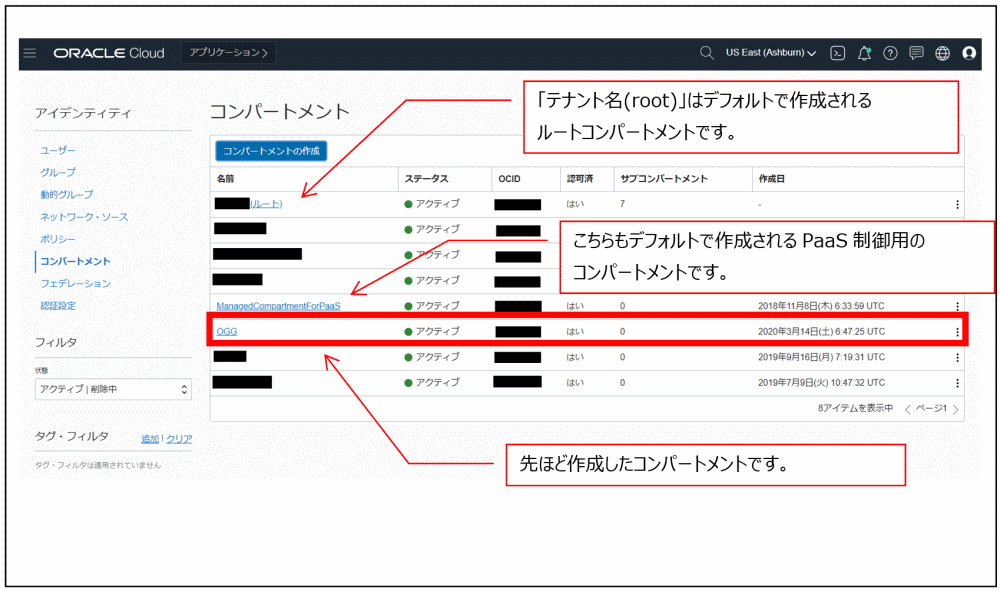Open actions menu for ManagedCompartmentForPaaS row
This screenshot has height=591, width=1000.
957,306
